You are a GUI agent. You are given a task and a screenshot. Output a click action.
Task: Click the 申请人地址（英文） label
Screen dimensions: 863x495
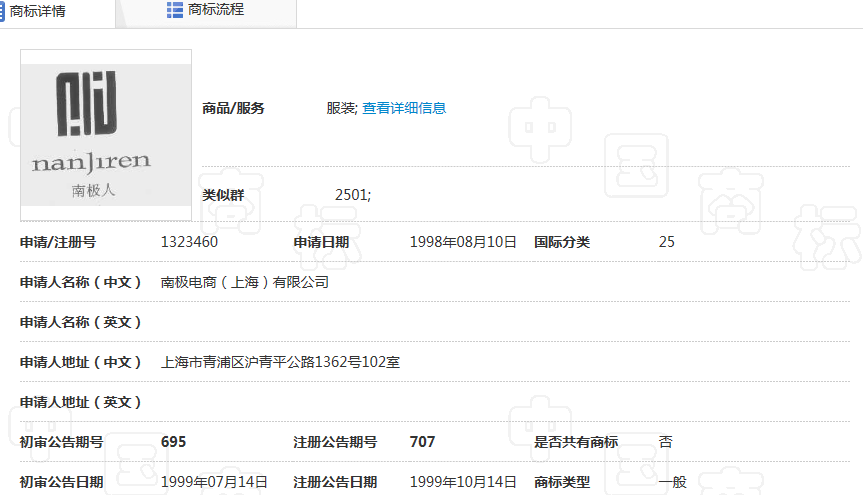point(80,402)
